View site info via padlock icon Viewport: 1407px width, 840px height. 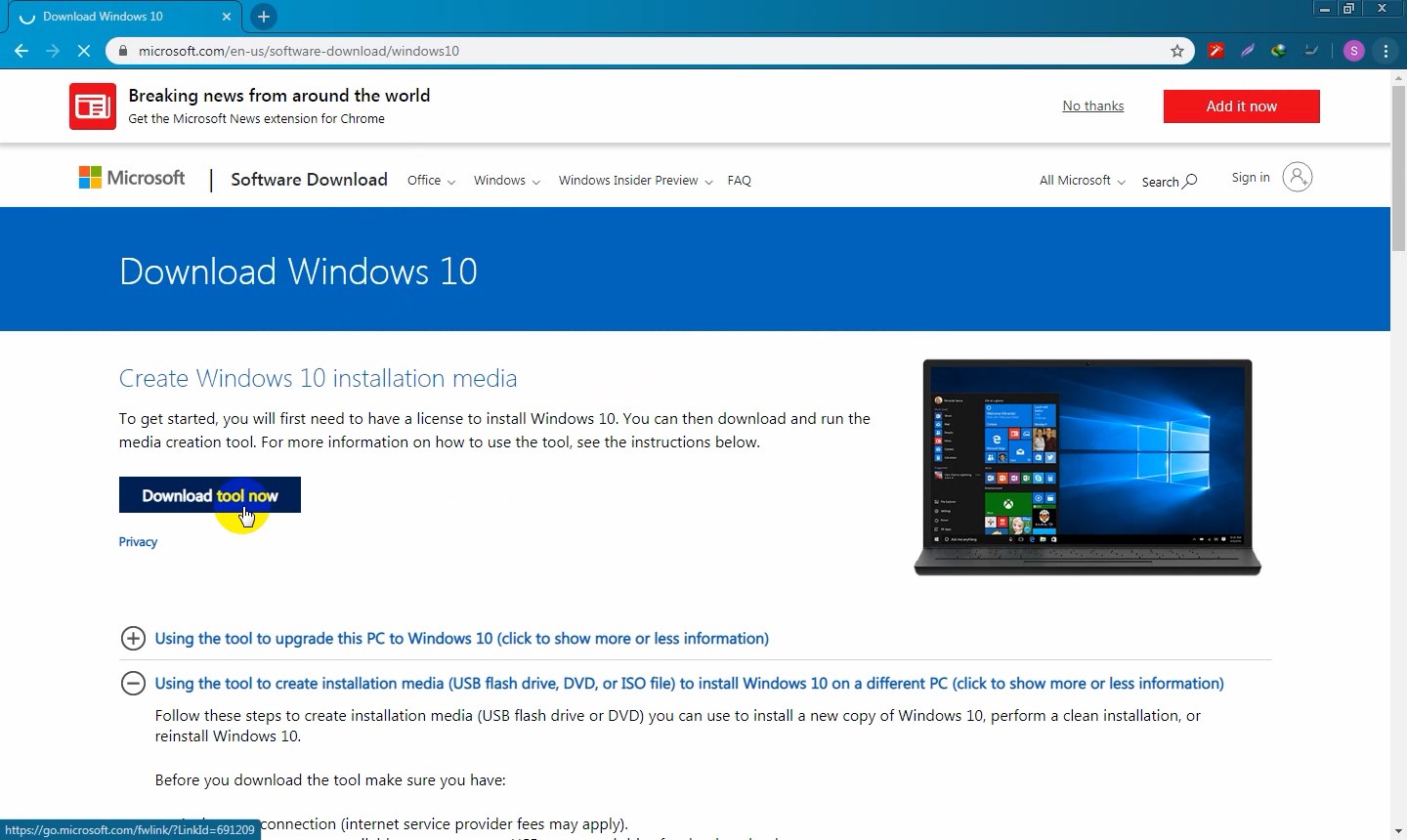coord(122,51)
